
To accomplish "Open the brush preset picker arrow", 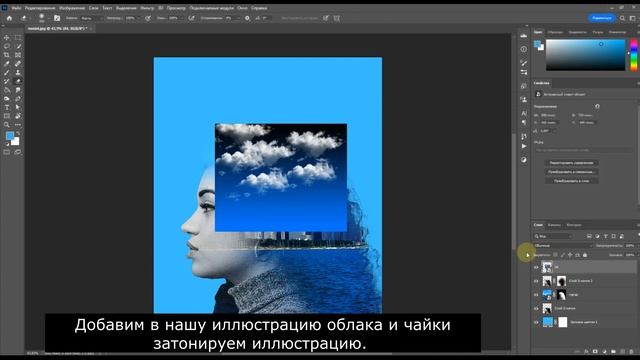I will click(49, 18).
